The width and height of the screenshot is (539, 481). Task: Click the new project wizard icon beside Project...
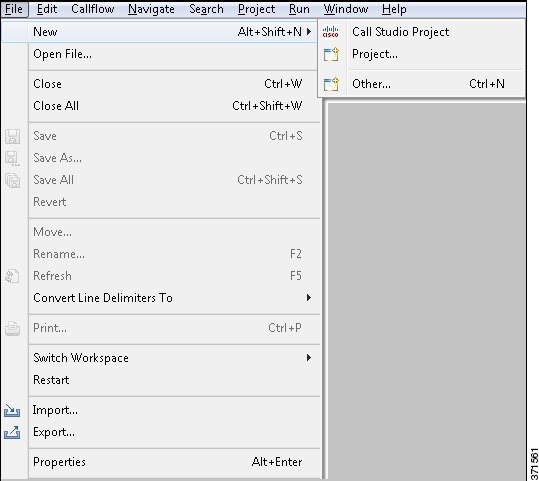pos(331,54)
